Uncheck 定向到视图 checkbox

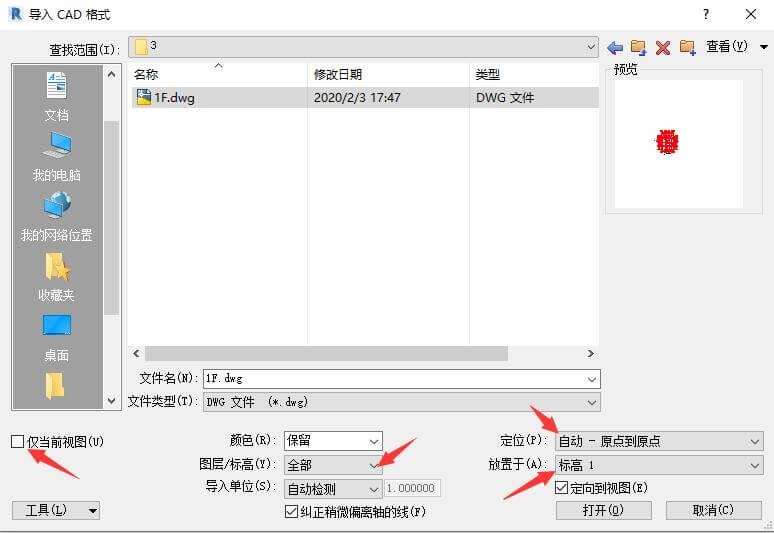(562, 488)
